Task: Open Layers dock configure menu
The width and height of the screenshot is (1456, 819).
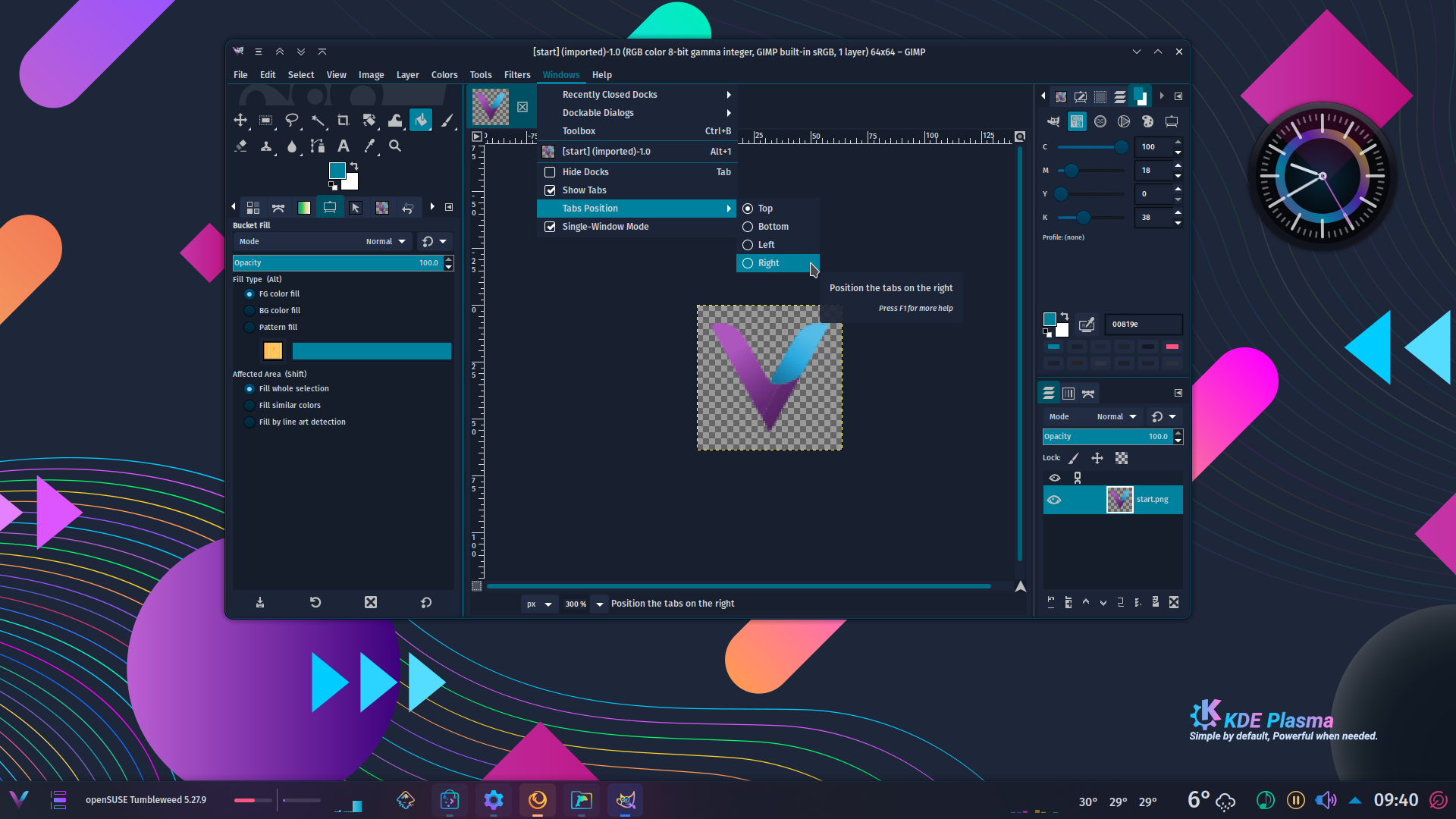Action: (1178, 393)
